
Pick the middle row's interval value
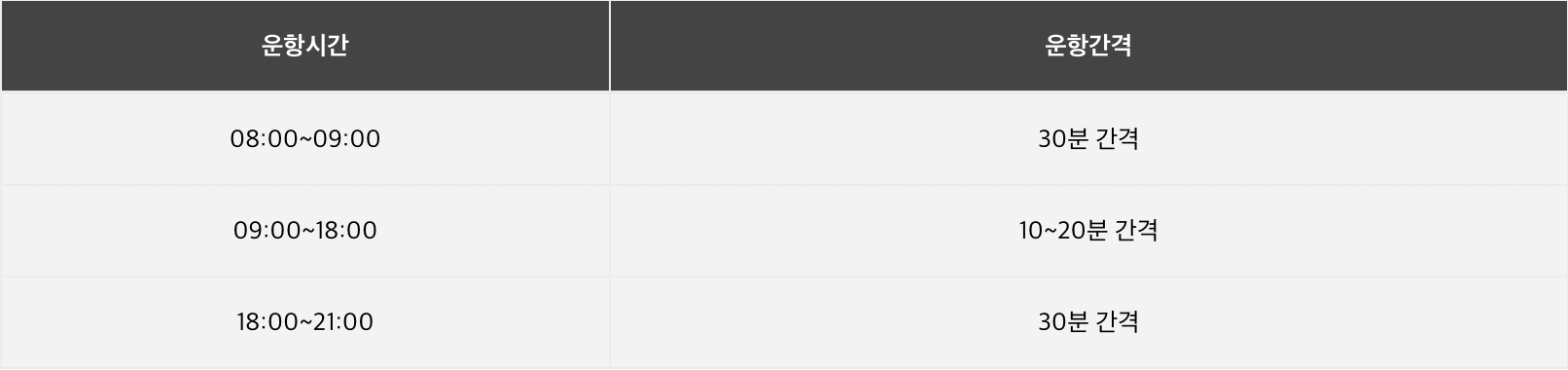[1088, 231]
